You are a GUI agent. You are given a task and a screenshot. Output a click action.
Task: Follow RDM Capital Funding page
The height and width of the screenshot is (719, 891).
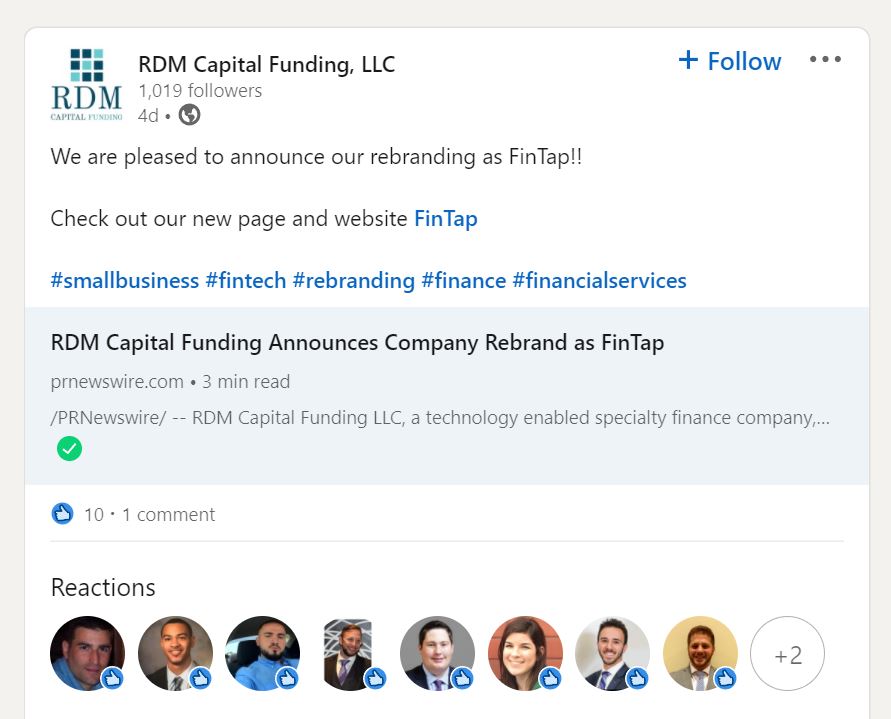(x=730, y=61)
